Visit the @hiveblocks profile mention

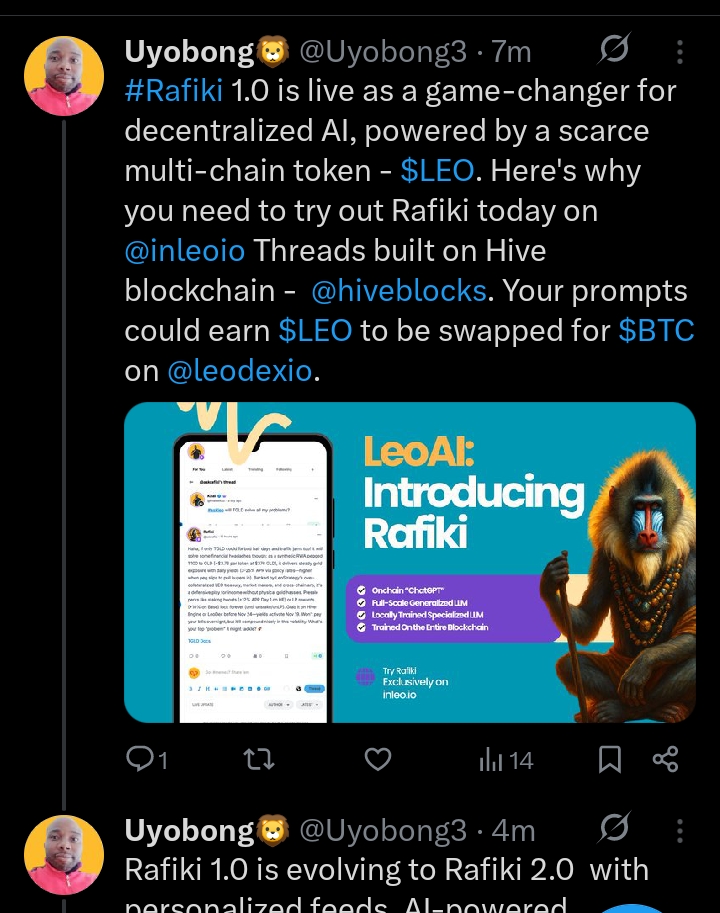pyautogui.click(x=399, y=291)
